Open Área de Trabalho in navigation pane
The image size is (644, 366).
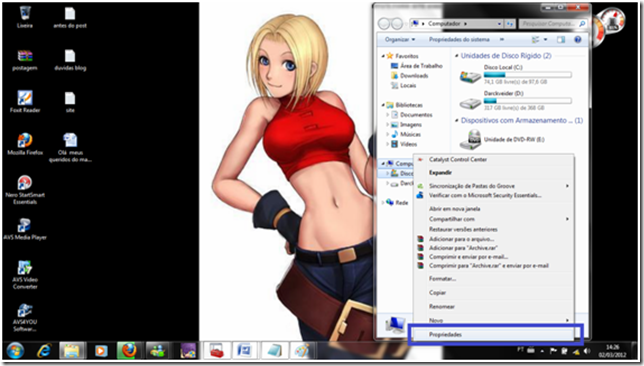point(416,66)
